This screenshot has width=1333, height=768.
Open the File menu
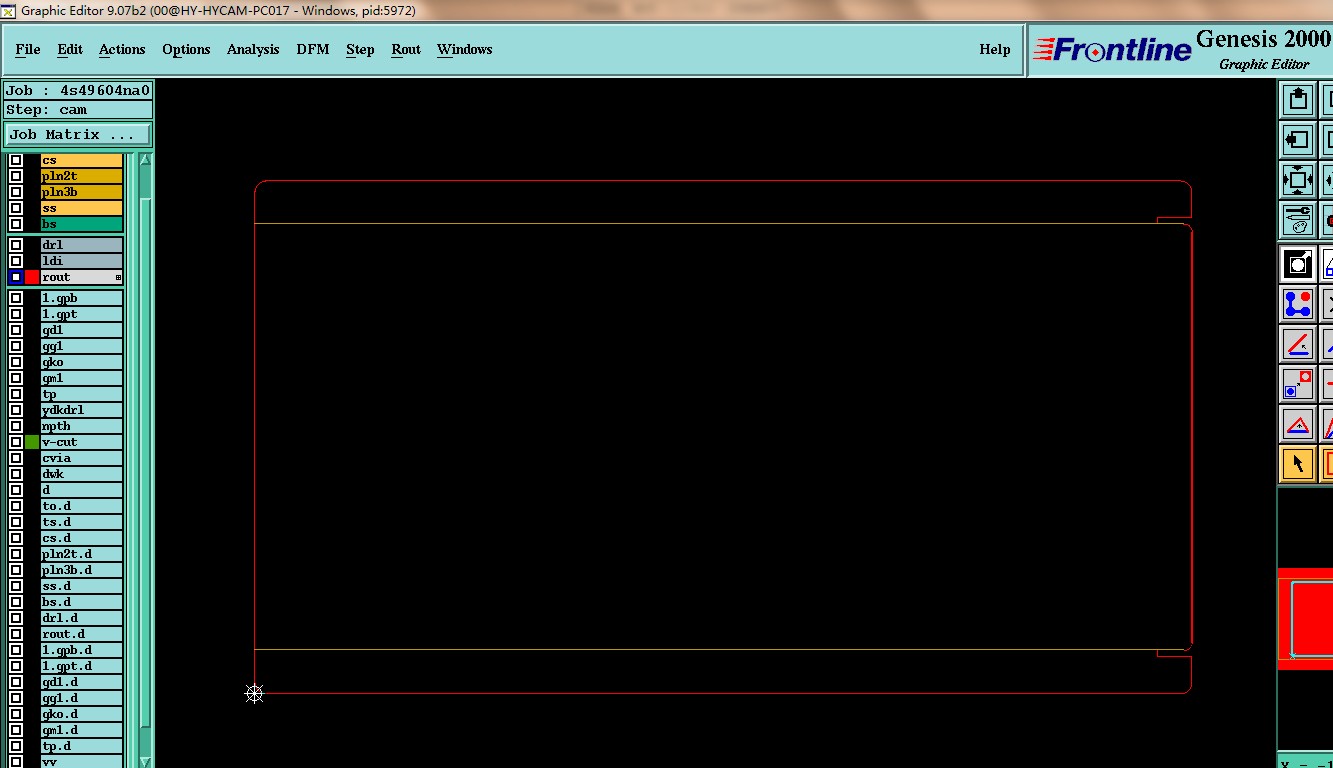click(x=28, y=49)
